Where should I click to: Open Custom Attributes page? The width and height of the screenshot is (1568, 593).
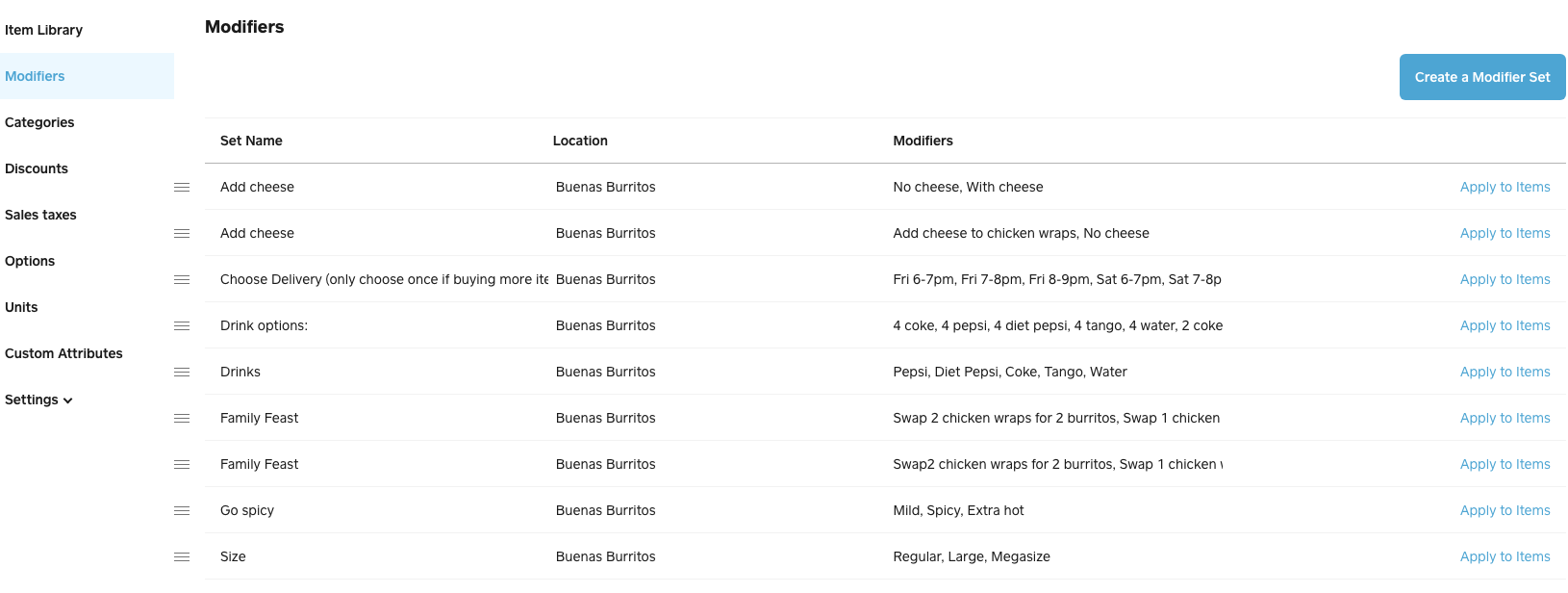[63, 353]
